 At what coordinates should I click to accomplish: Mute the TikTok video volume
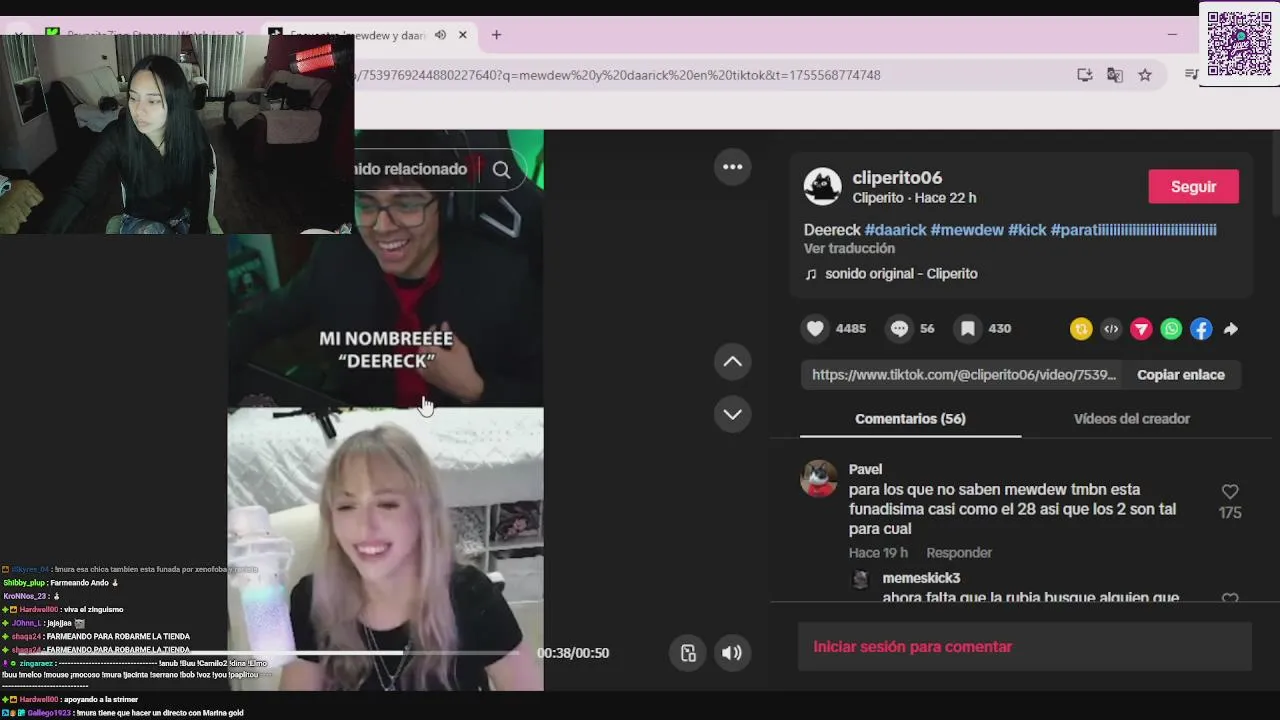pos(732,653)
